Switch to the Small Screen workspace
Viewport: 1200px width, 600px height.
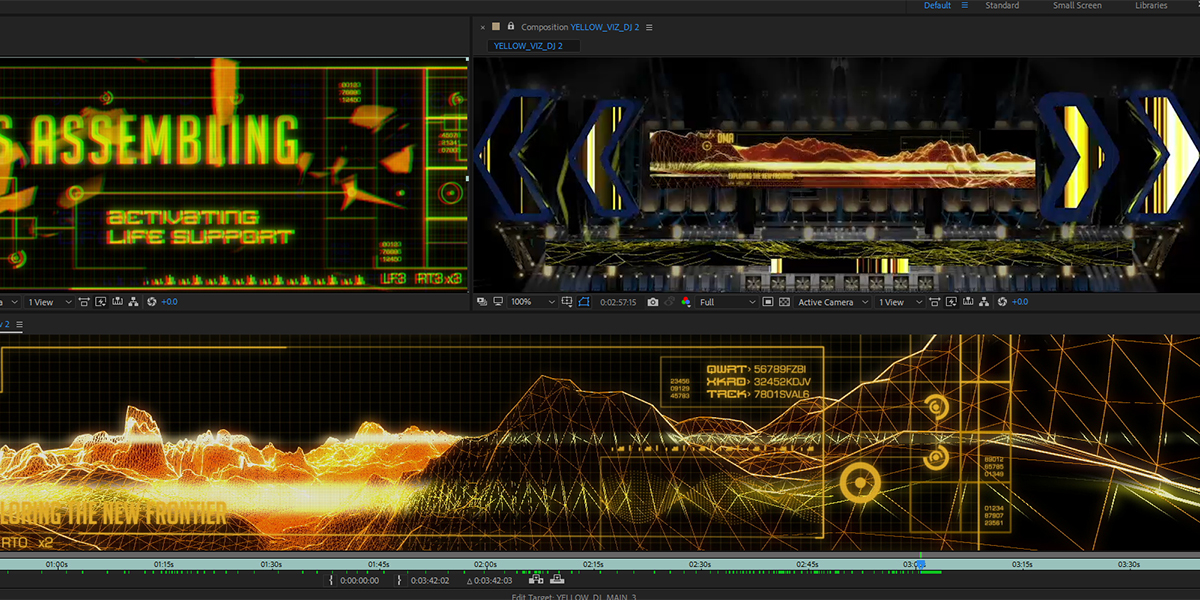tap(1077, 6)
